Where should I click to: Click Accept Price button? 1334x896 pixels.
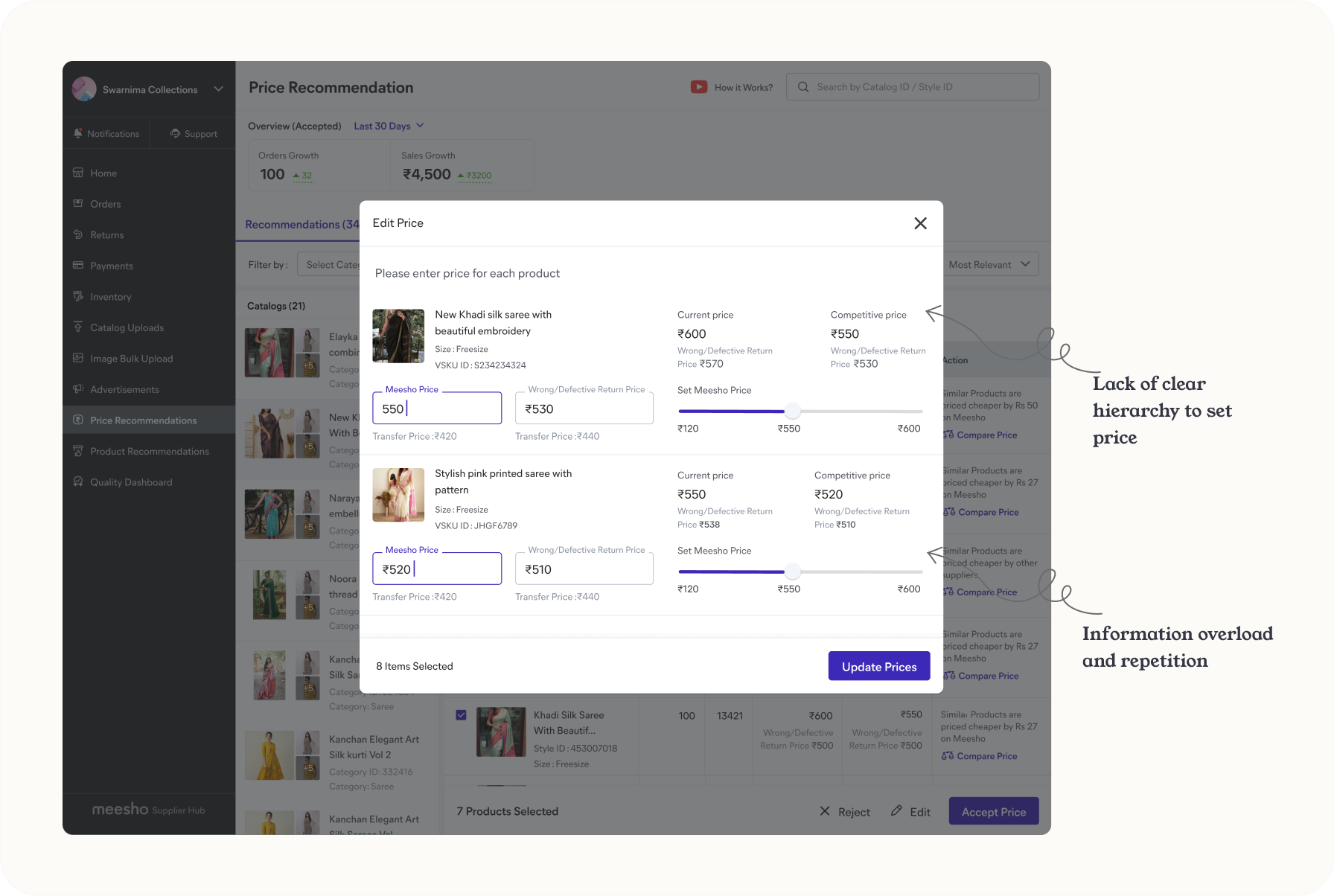tap(994, 812)
